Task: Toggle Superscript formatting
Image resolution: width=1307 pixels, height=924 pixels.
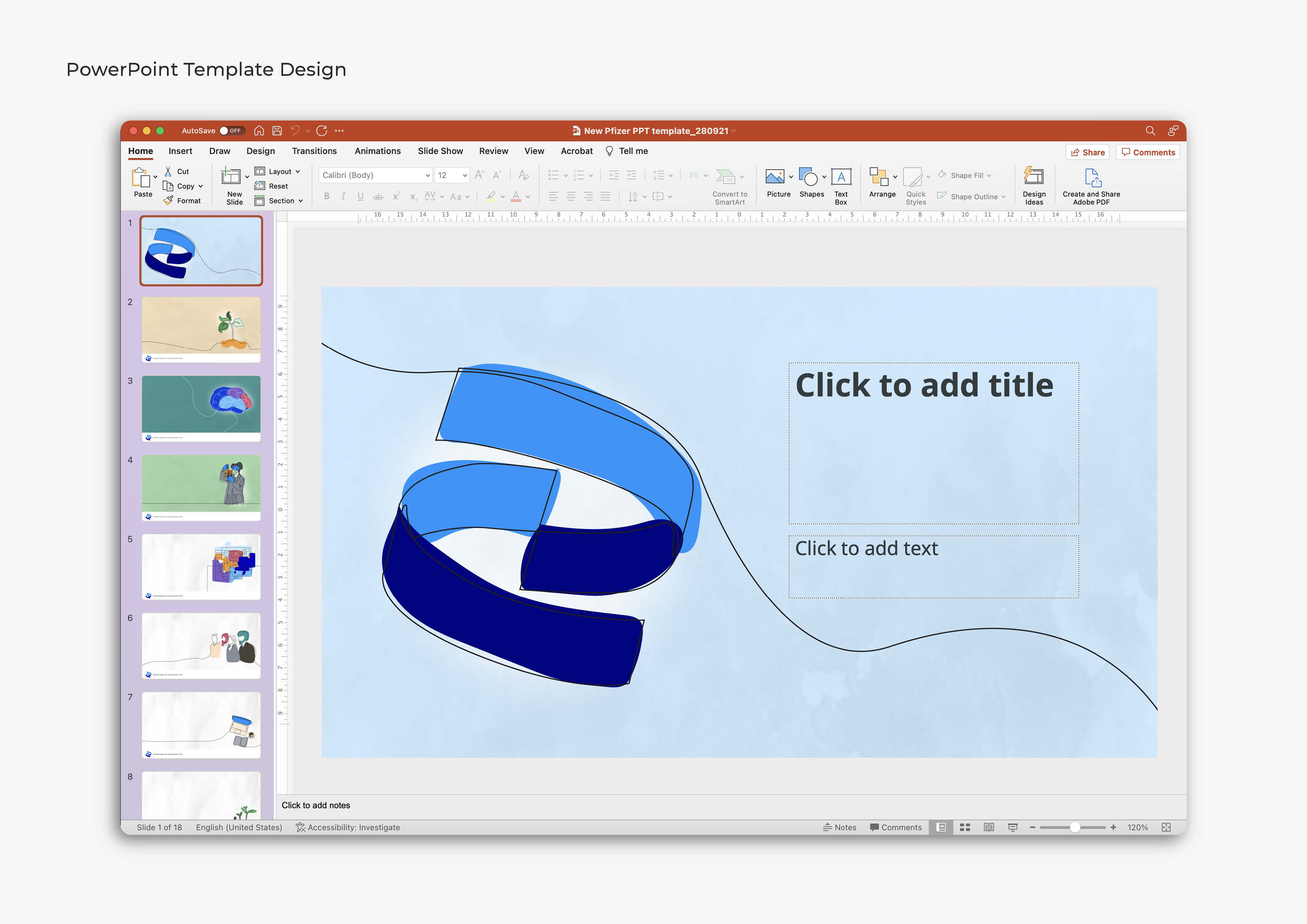Action: click(396, 196)
